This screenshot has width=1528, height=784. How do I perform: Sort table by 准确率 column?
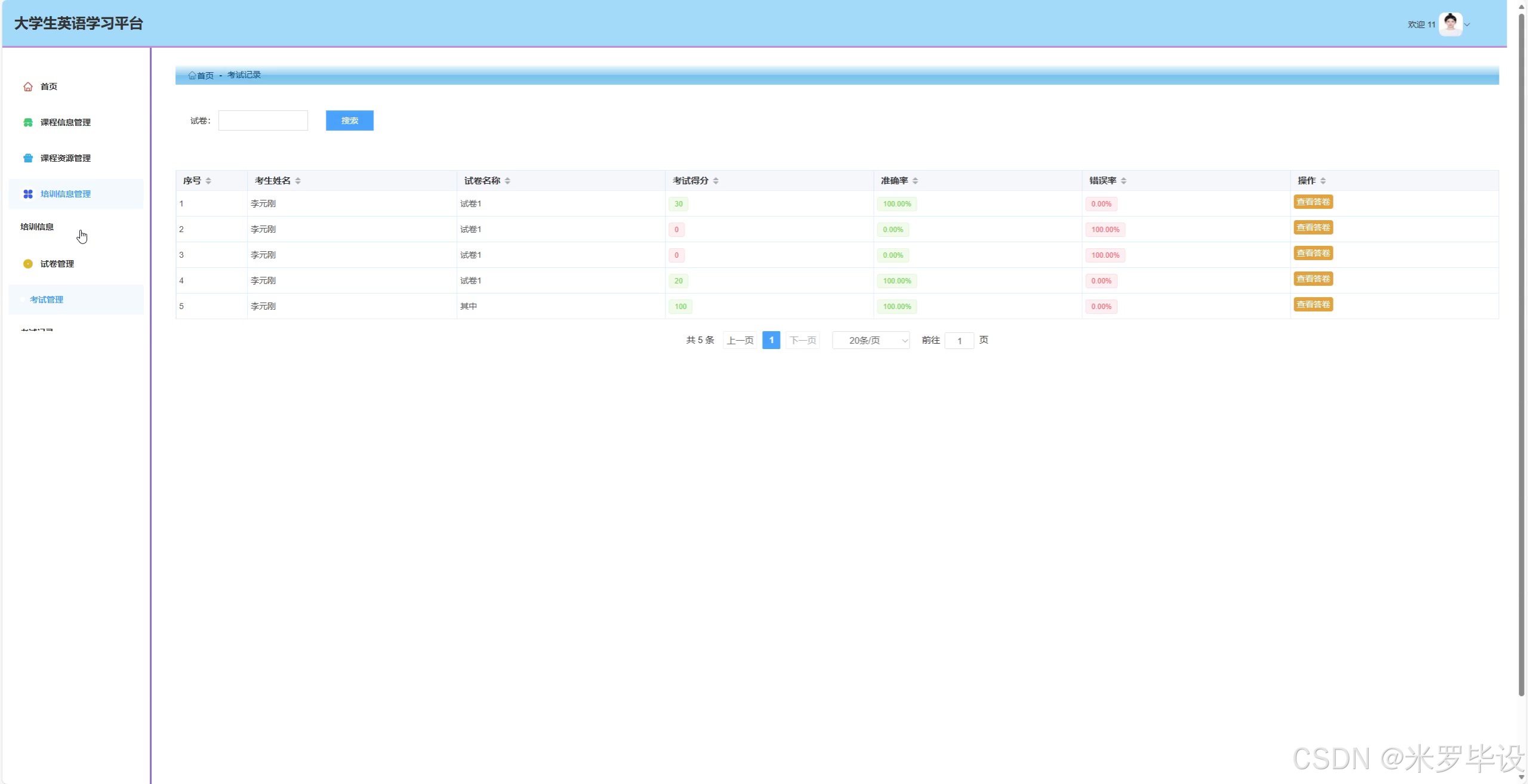click(x=915, y=181)
